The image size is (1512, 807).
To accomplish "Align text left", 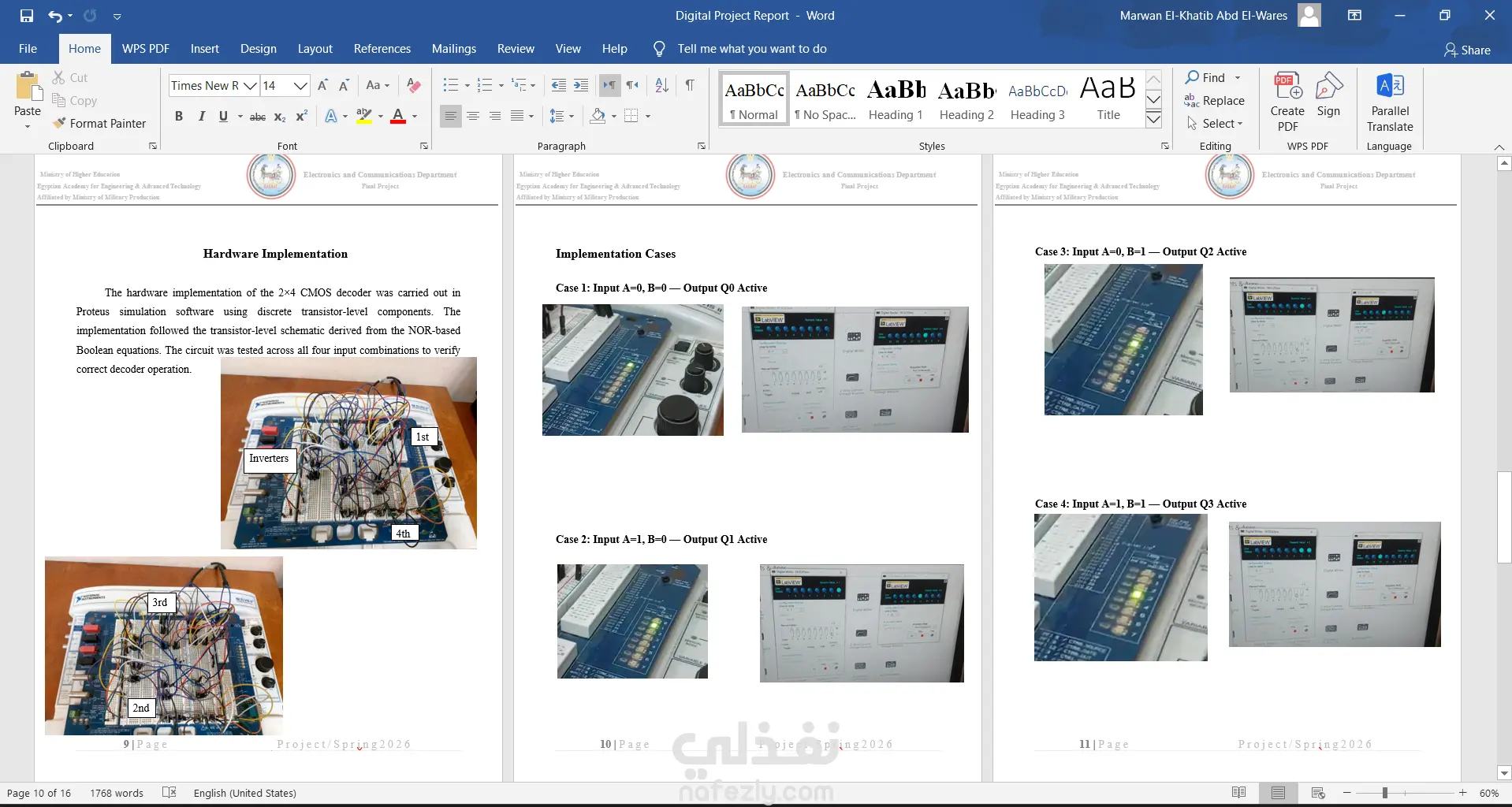I will coord(451,117).
